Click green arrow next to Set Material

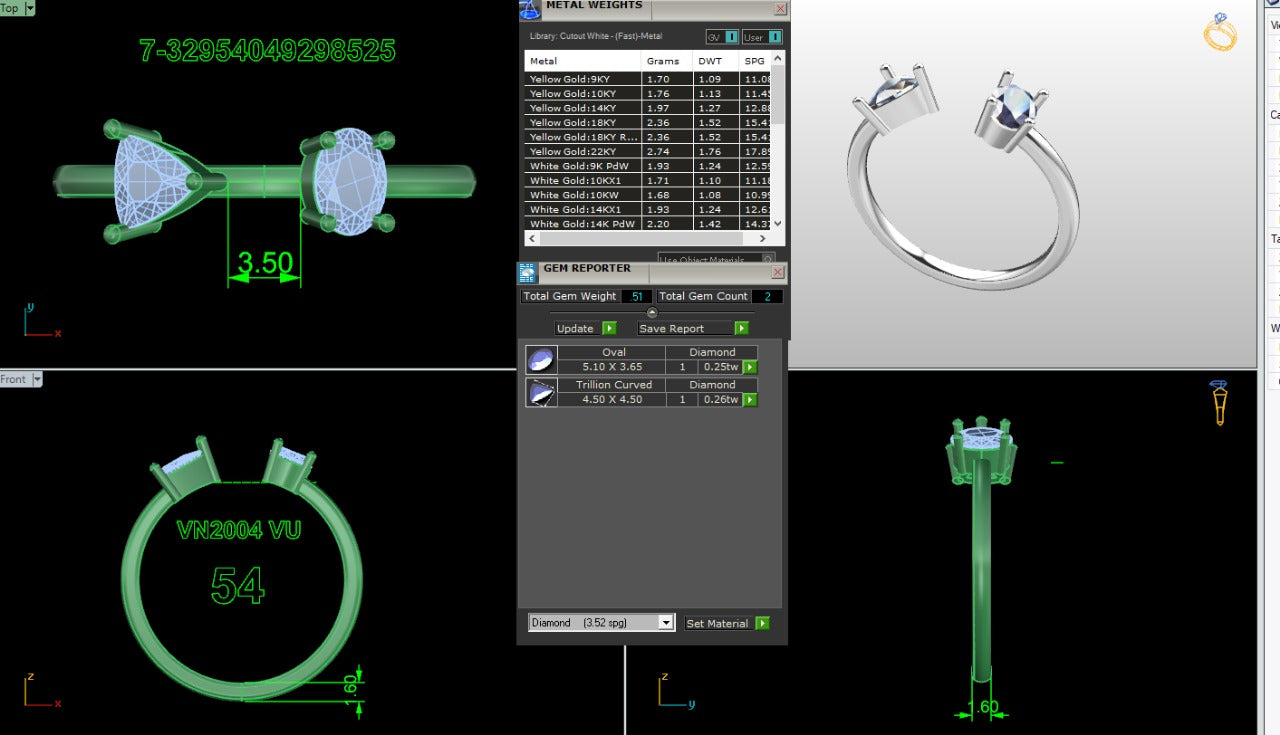coord(762,623)
